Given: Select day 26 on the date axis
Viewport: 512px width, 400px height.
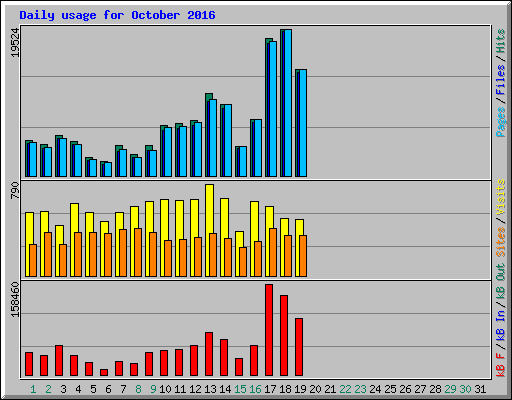Looking at the screenshot, I should (405, 389).
